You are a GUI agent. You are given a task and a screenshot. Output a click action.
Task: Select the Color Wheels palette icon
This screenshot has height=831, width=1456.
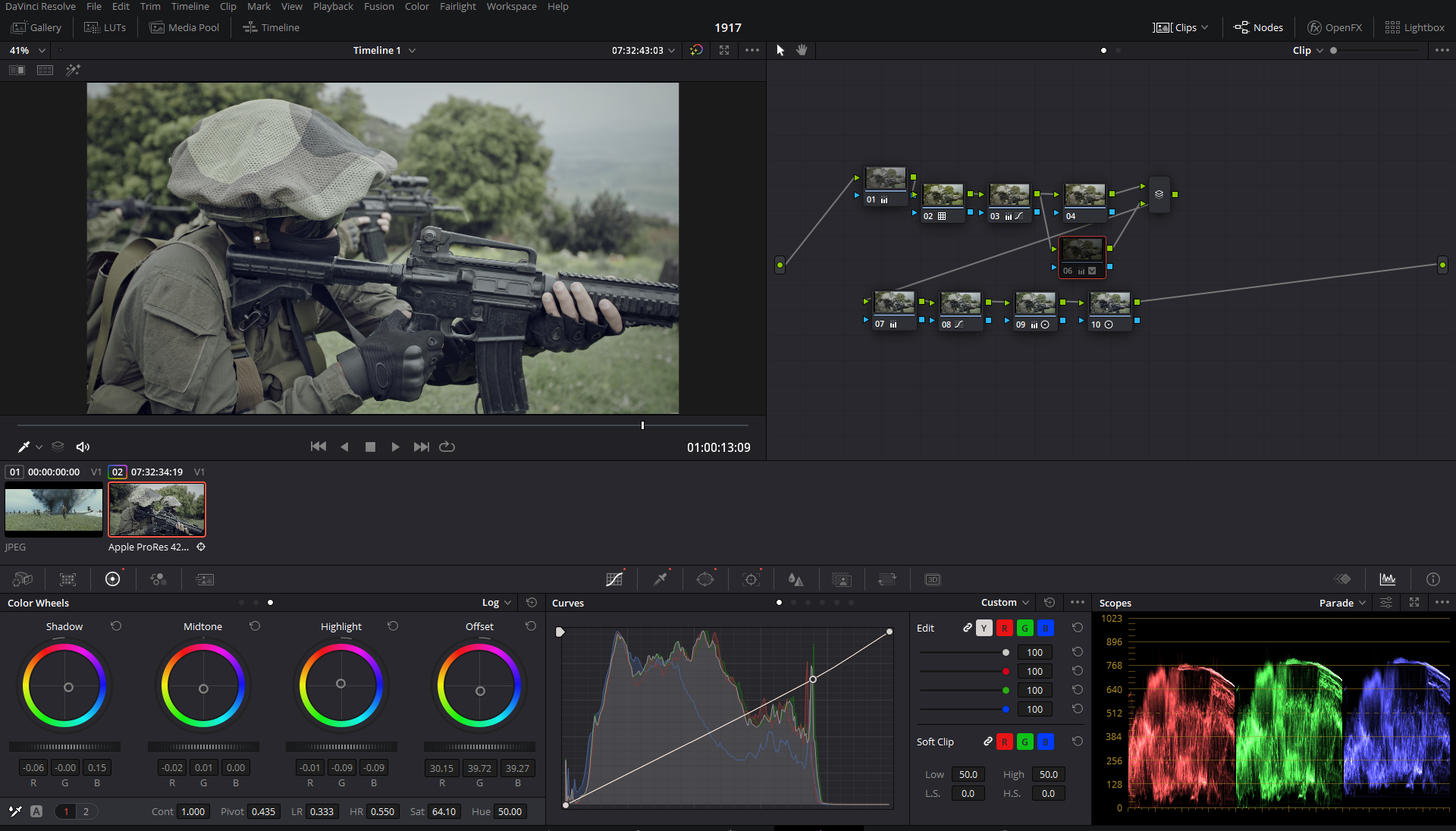pyautogui.click(x=112, y=579)
